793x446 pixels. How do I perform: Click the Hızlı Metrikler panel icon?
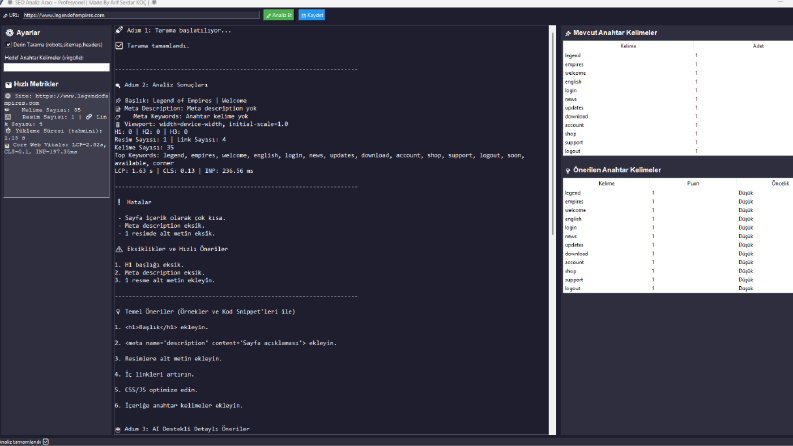click(9, 84)
